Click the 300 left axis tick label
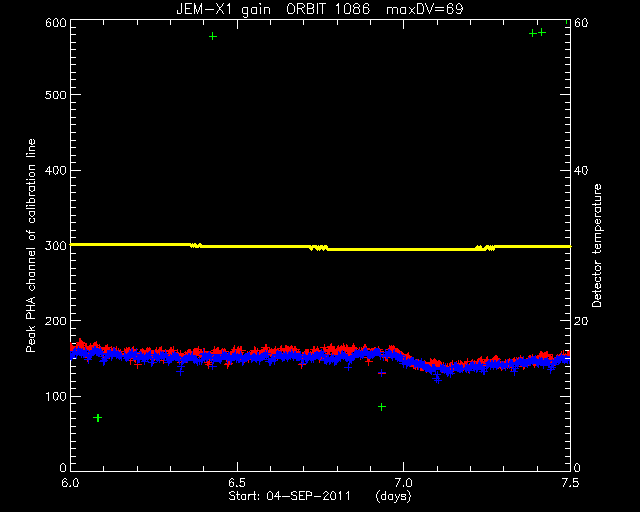 [x=56, y=246]
